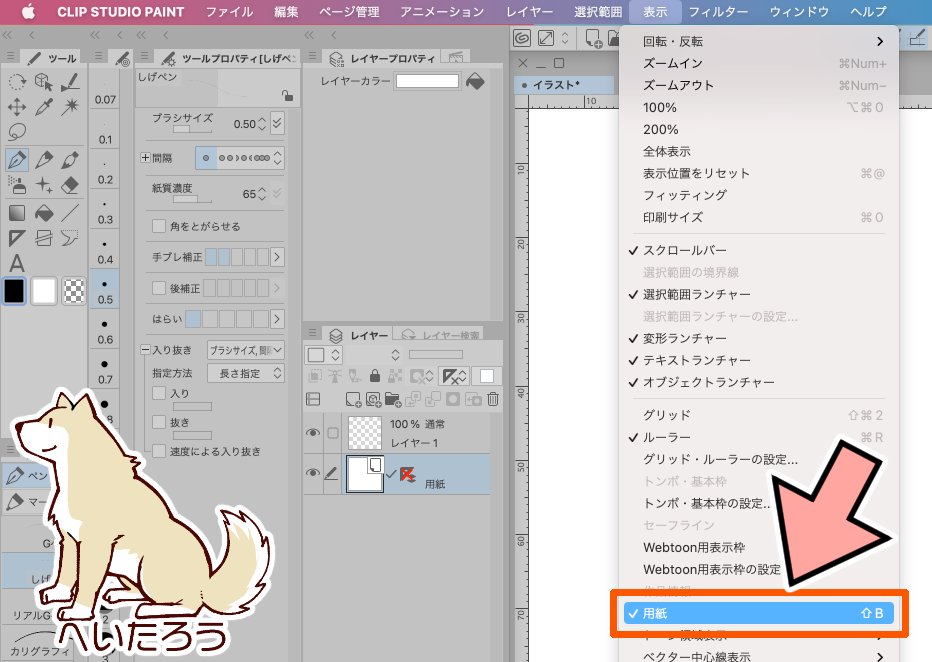
Task: Select the Frame border tool
Action: pos(44,238)
